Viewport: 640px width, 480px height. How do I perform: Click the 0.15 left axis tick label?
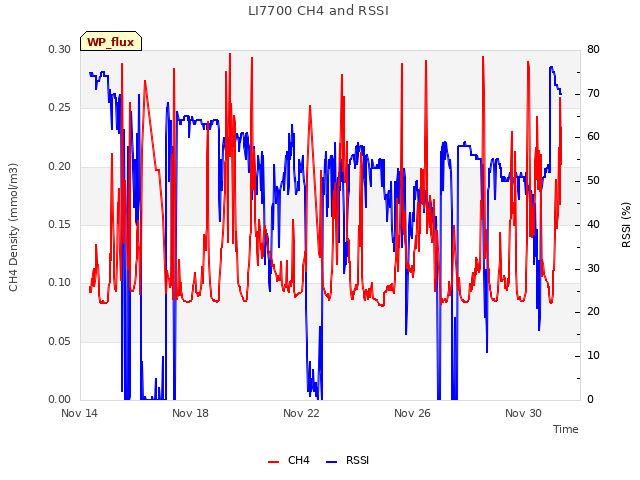click(x=60, y=224)
